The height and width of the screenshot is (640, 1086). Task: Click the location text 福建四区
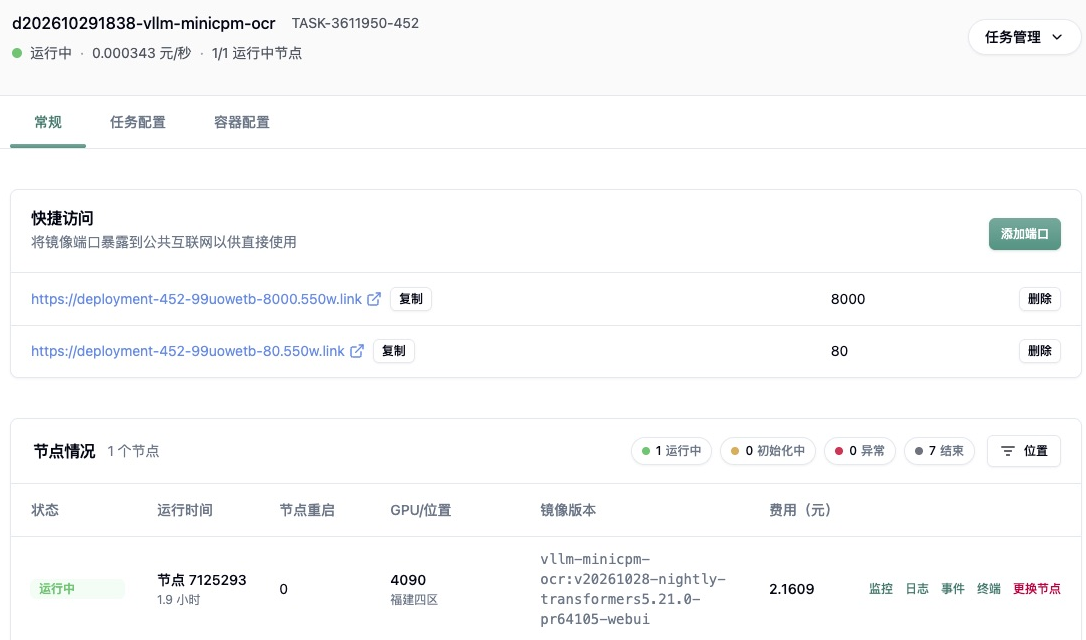414,600
